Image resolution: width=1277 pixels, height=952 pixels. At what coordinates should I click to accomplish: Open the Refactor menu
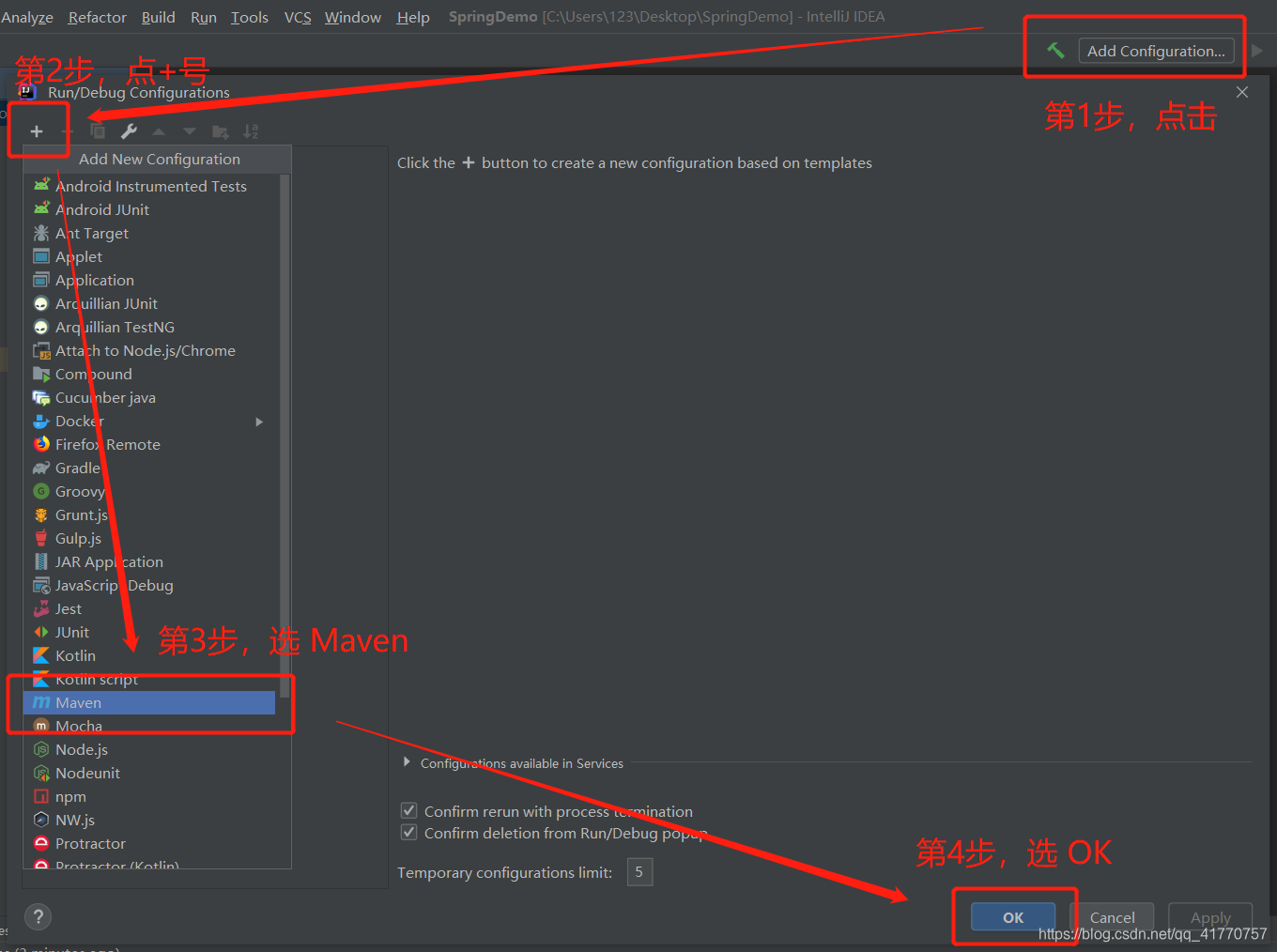[x=98, y=17]
